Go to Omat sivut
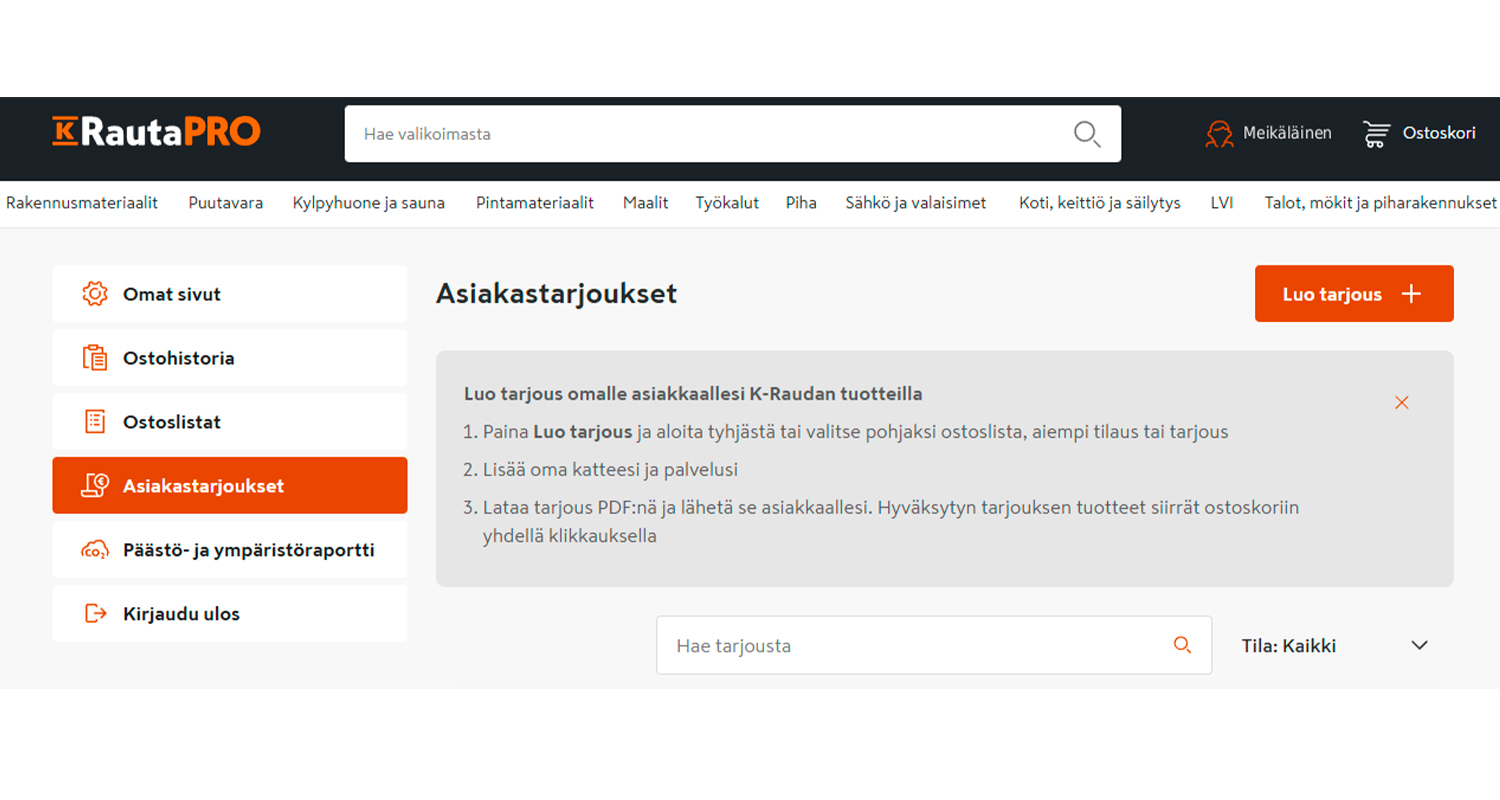The image size is (1500, 800). pos(230,294)
